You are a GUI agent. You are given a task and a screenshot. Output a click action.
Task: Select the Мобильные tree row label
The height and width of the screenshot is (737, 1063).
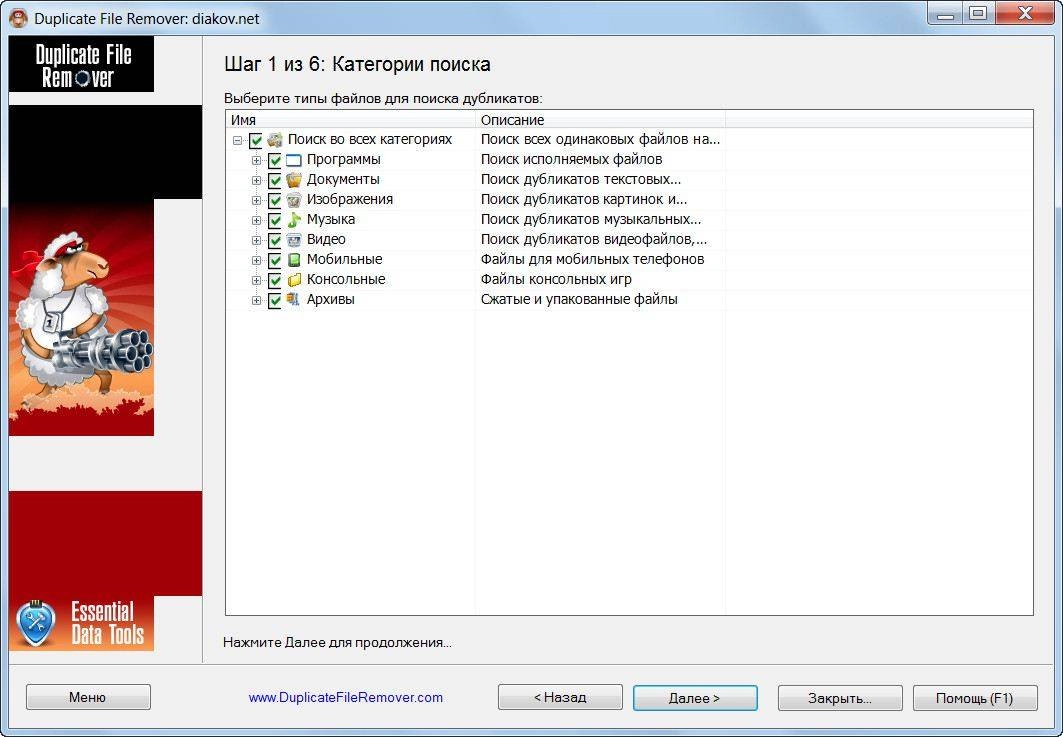(x=344, y=259)
